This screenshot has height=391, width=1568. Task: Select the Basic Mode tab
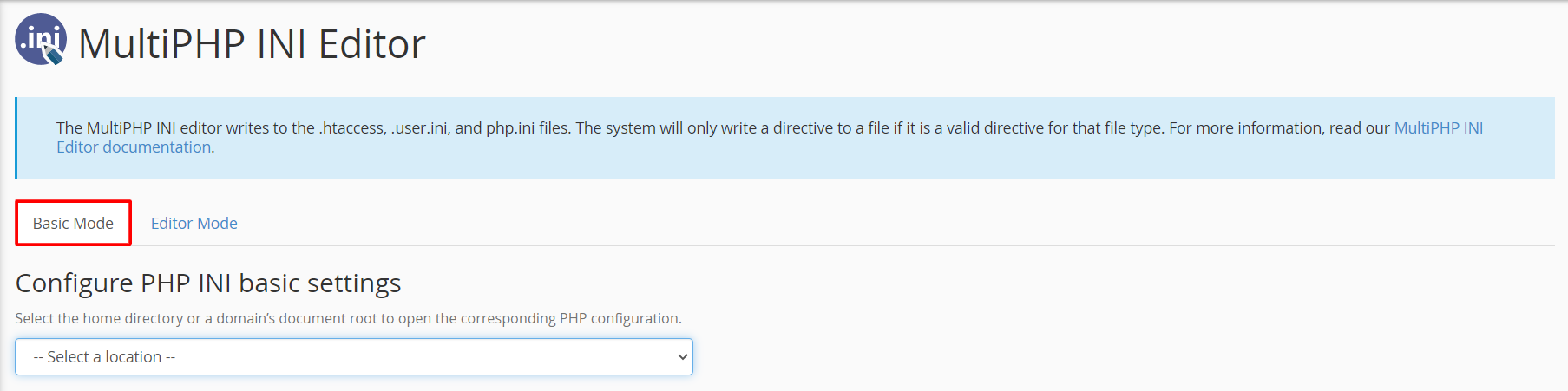pos(73,223)
